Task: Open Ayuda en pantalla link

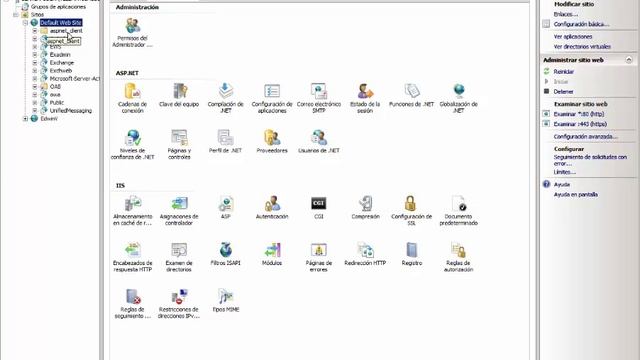Action: point(576,195)
